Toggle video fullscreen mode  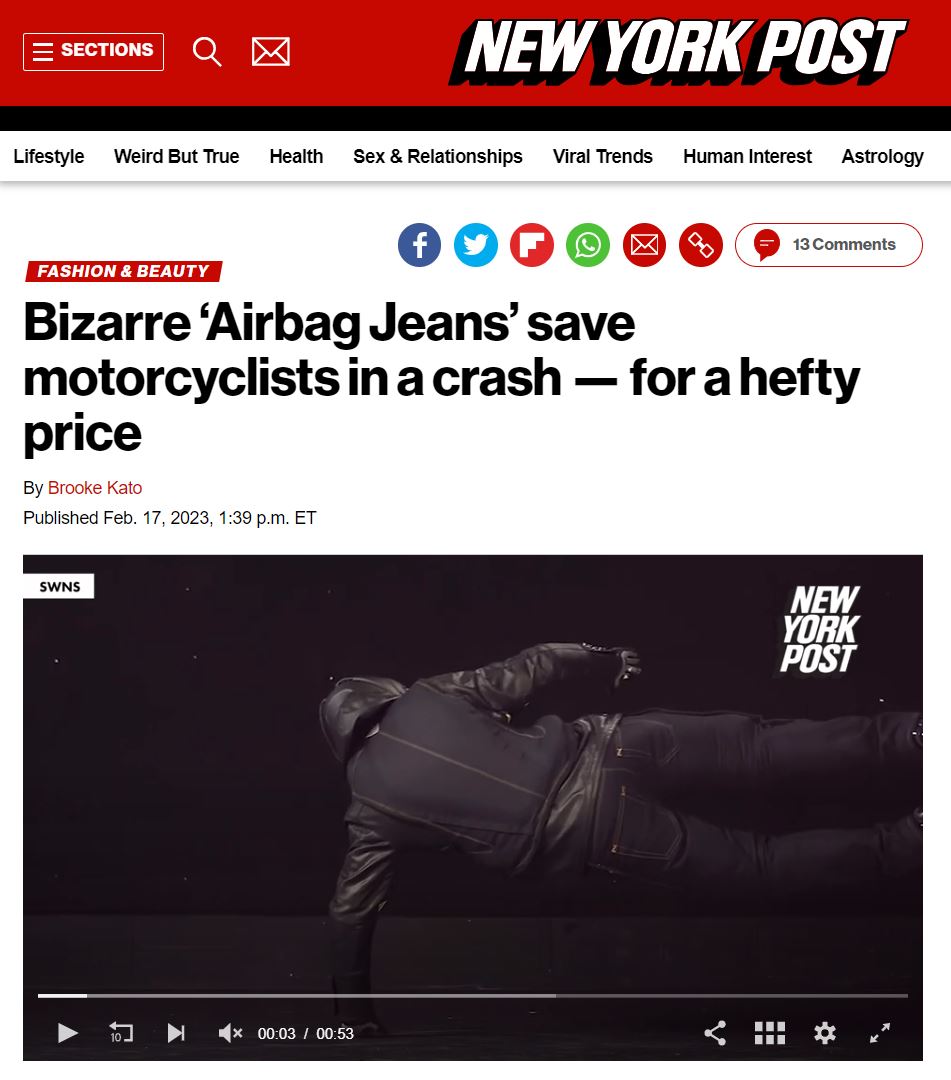coord(879,1033)
